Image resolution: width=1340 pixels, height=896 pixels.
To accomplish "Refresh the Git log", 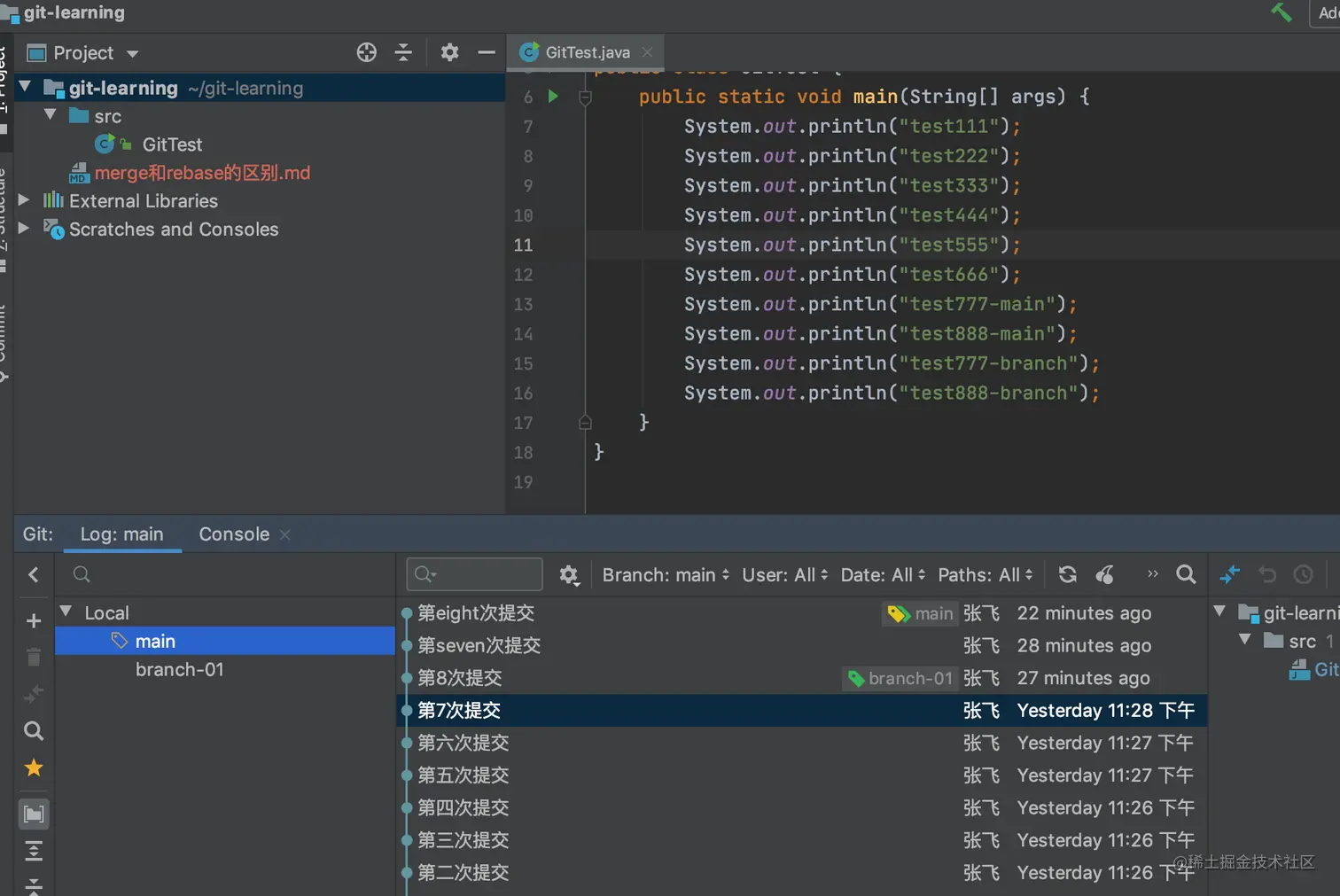I will point(1068,574).
